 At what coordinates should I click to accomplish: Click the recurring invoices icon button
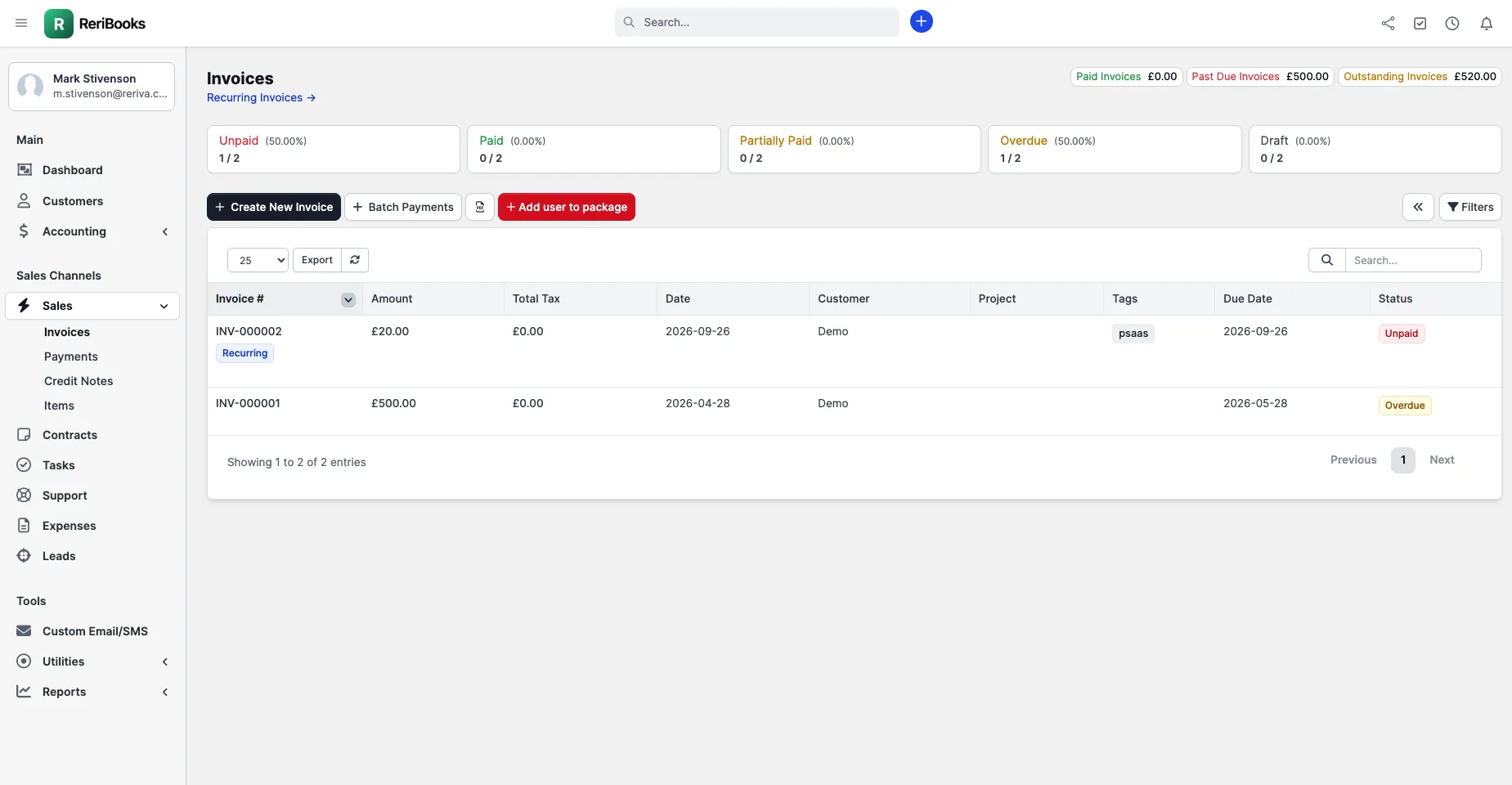pyautogui.click(x=480, y=207)
